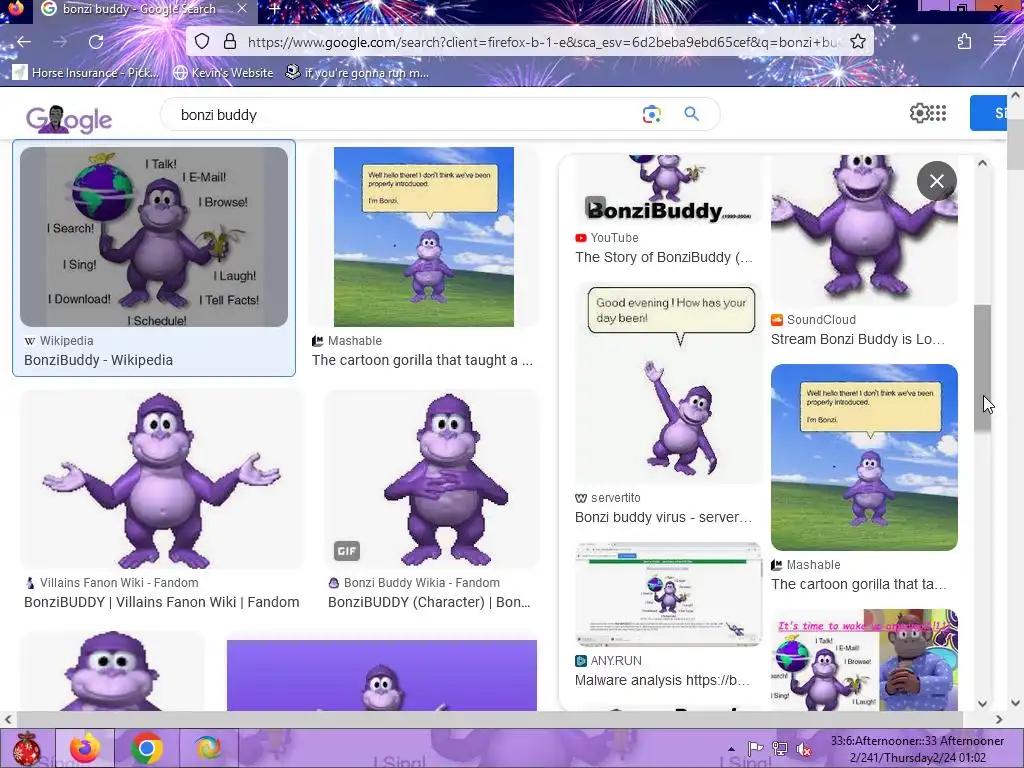Viewport: 1024px width, 768px height.
Task: Select the ANY.RUN malware analysis screenshot
Action: pyautogui.click(x=669, y=594)
